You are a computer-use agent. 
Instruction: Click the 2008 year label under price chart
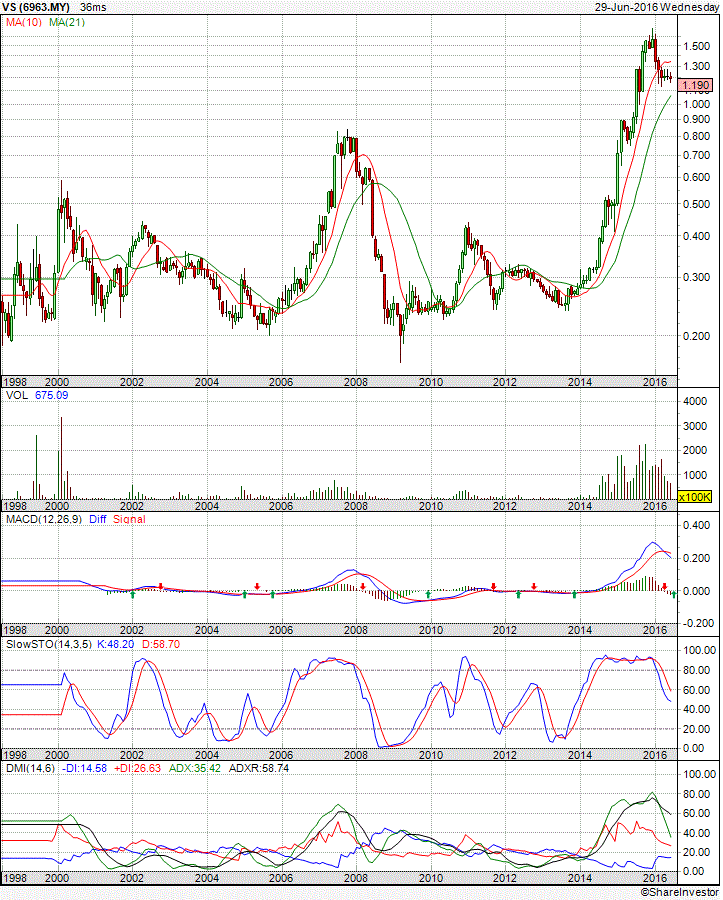coord(356,382)
